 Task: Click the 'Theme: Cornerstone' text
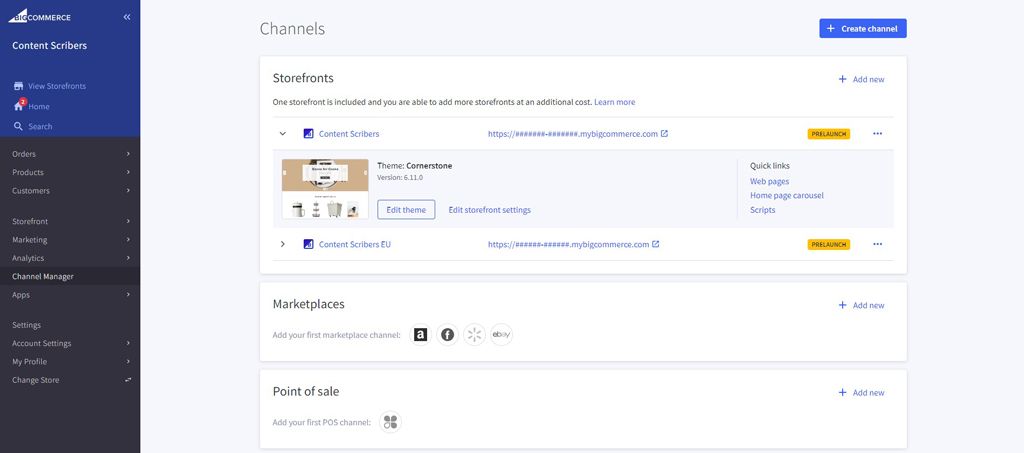coord(415,166)
